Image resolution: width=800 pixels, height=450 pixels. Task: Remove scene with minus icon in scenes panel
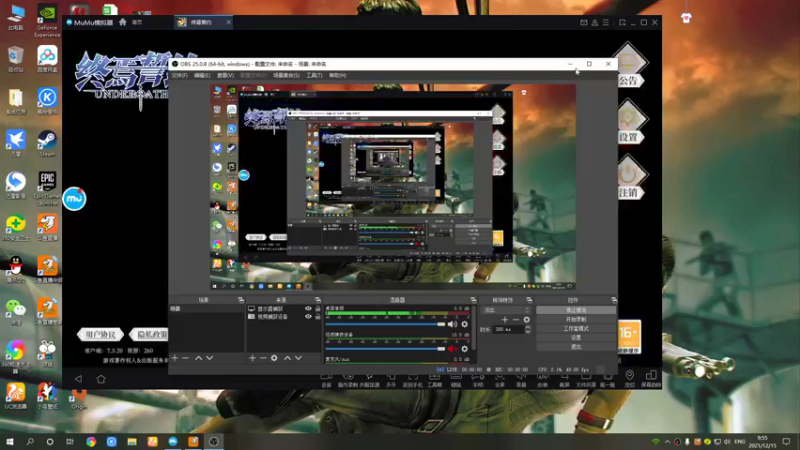tap(186, 358)
